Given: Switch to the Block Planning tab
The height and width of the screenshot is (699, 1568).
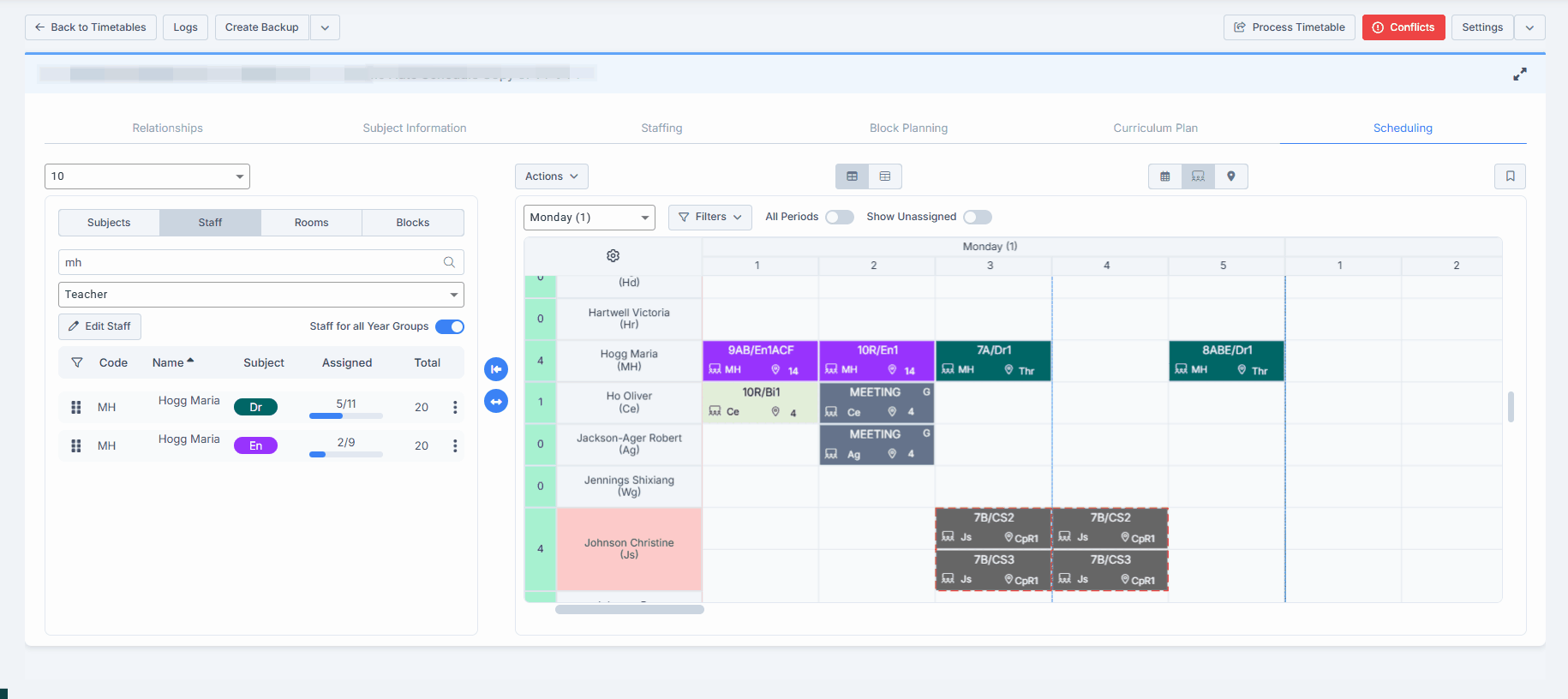Looking at the screenshot, I should (x=908, y=128).
